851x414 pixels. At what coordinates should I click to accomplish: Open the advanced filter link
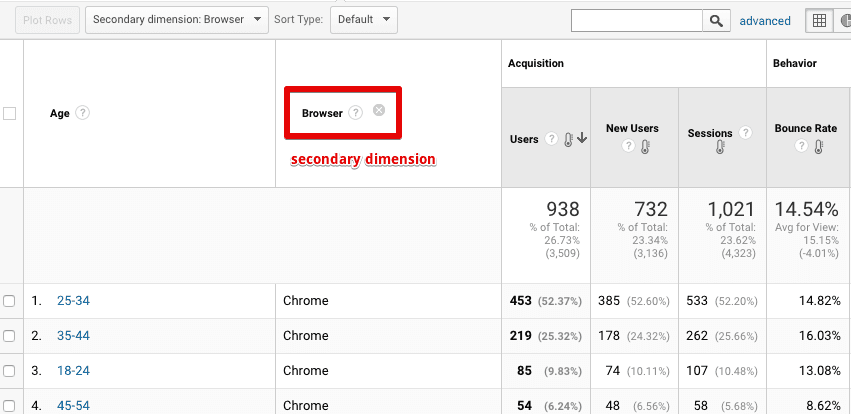pos(765,20)
